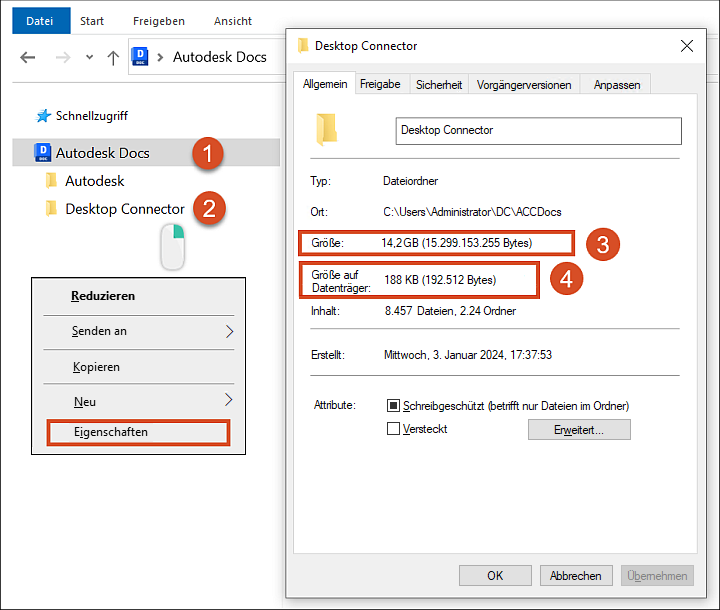The height and width of the screenshot is (610, 720).
Task: Switch to the Allgemein tab
Action: click(325, 84)
